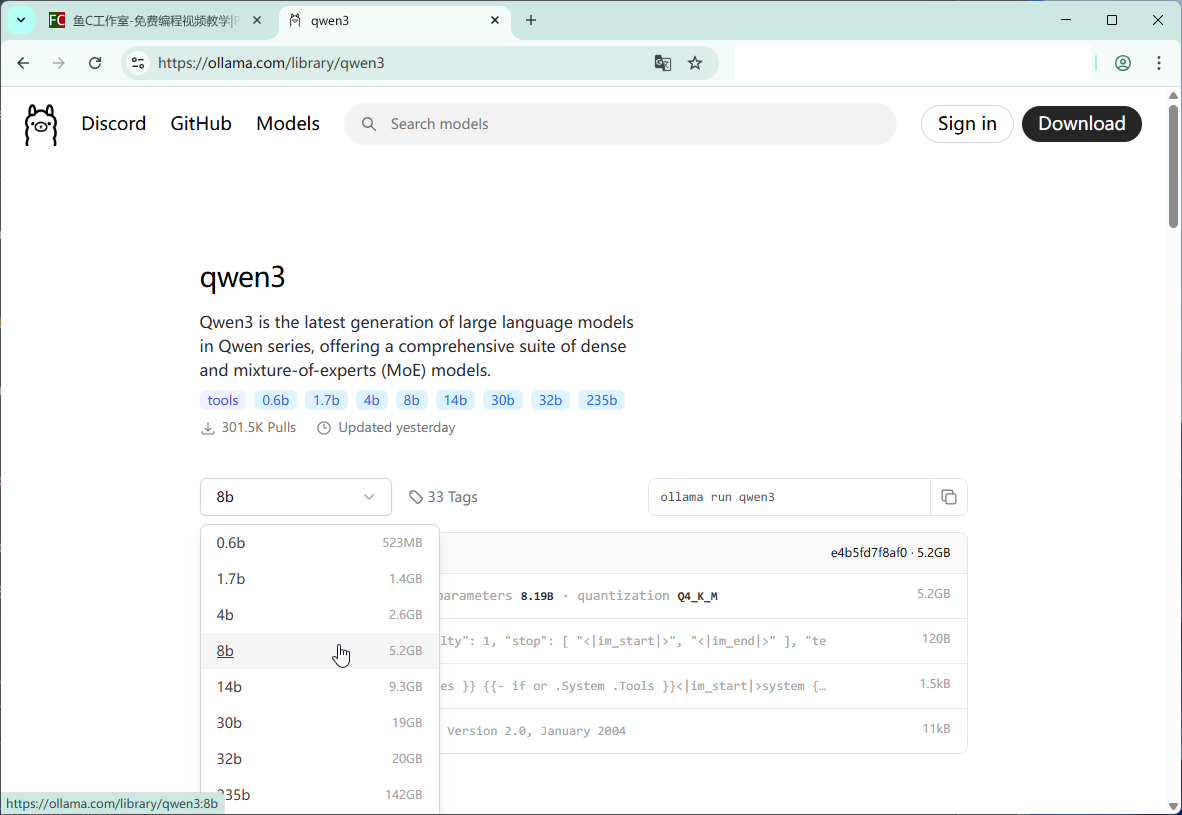Click the 30b tag badge
The height and width of the screenshot is (815, 1182).
click(503, 400)
